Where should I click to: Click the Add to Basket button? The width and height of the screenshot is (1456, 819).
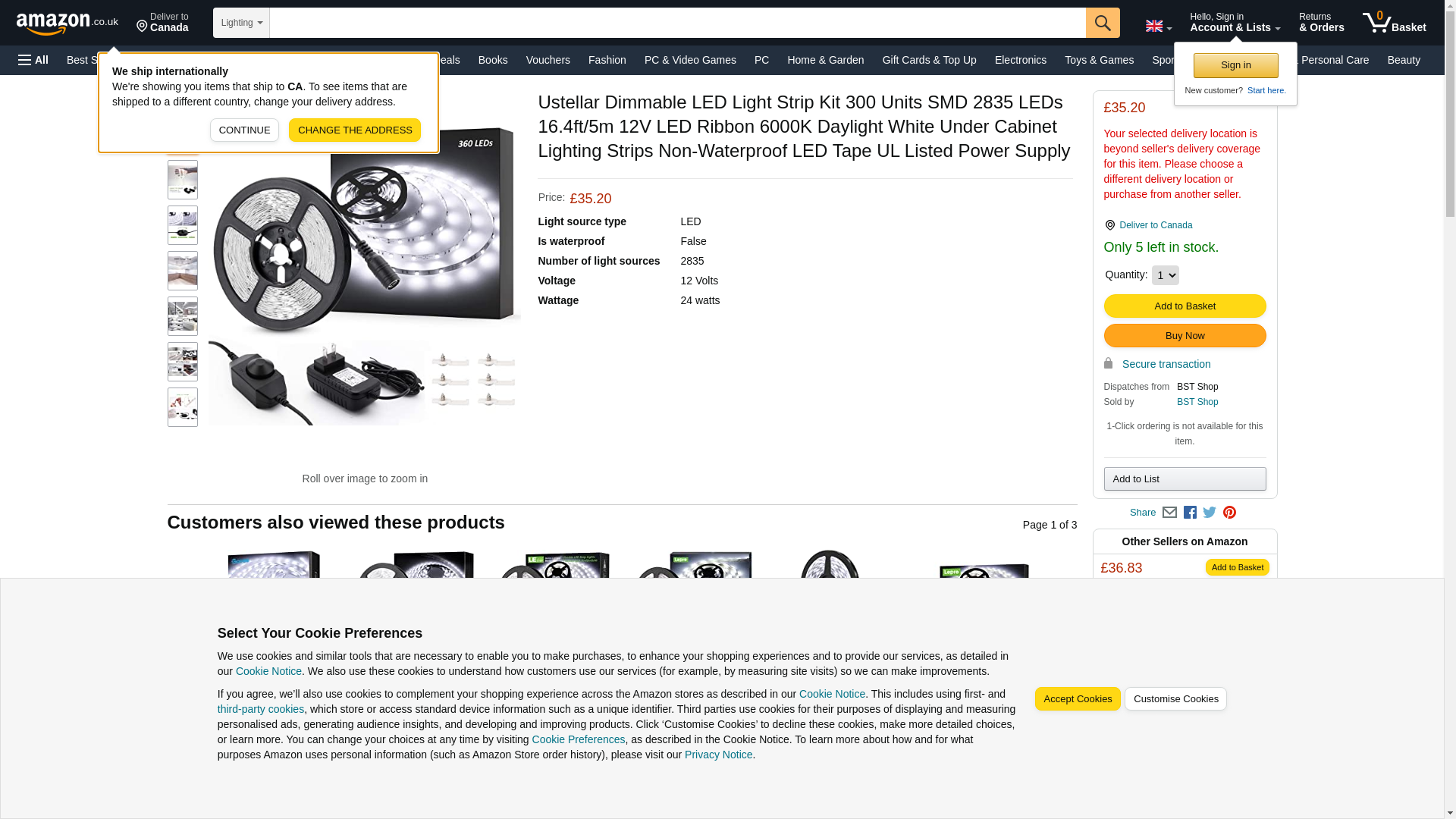pos(1185,306)
